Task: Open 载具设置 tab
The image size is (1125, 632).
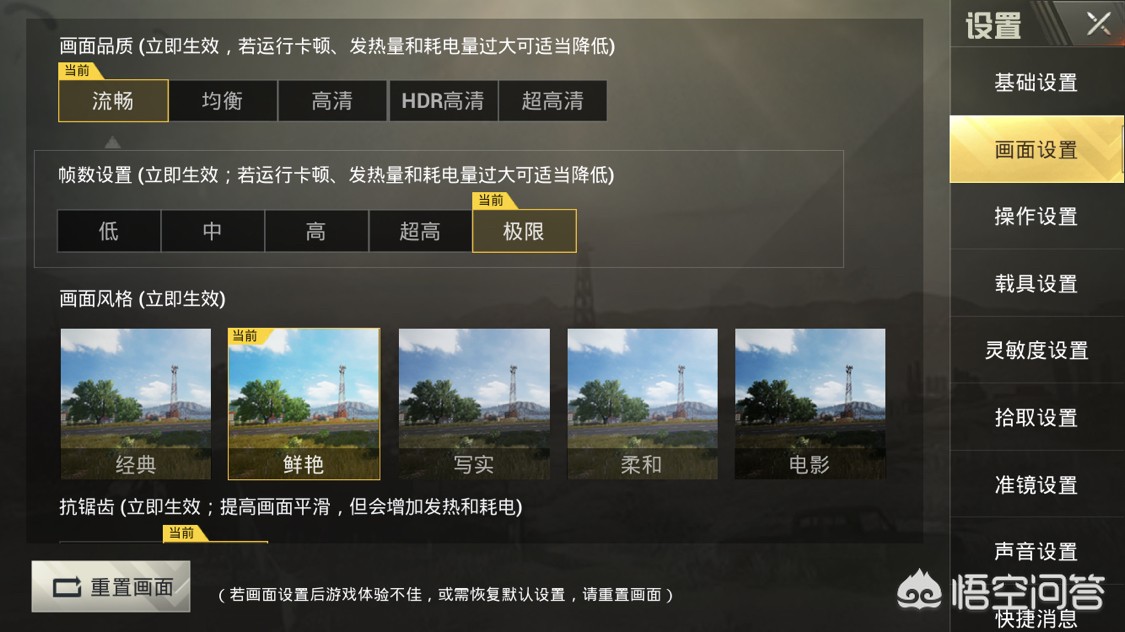Action: tap(1037, 283)
